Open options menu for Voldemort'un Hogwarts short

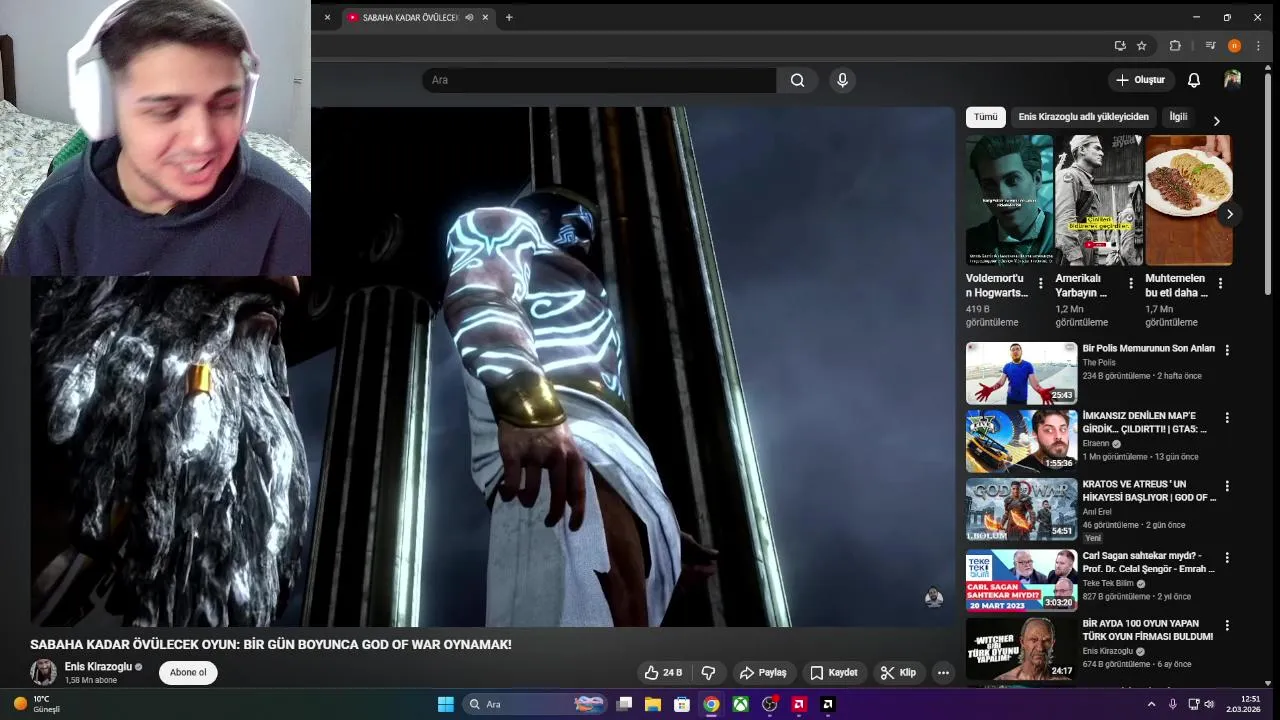[1040, 284]
